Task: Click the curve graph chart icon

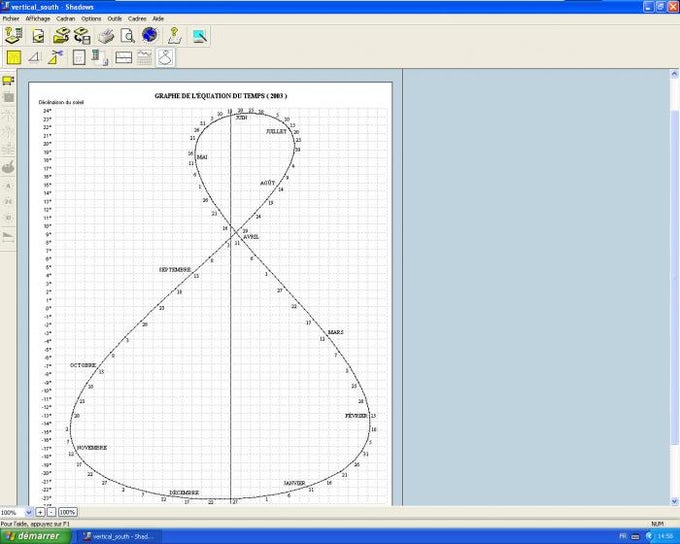Action: [x=145, y=58]
